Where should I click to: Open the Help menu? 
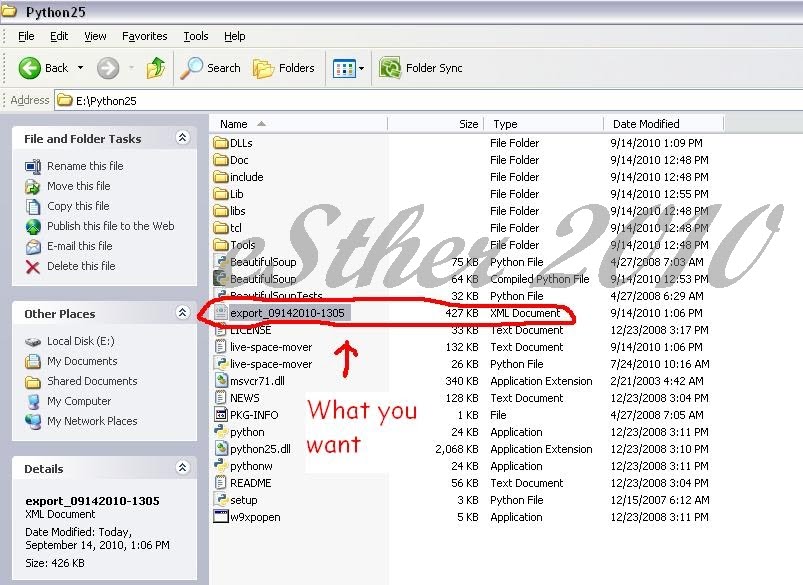pos(235,36)
